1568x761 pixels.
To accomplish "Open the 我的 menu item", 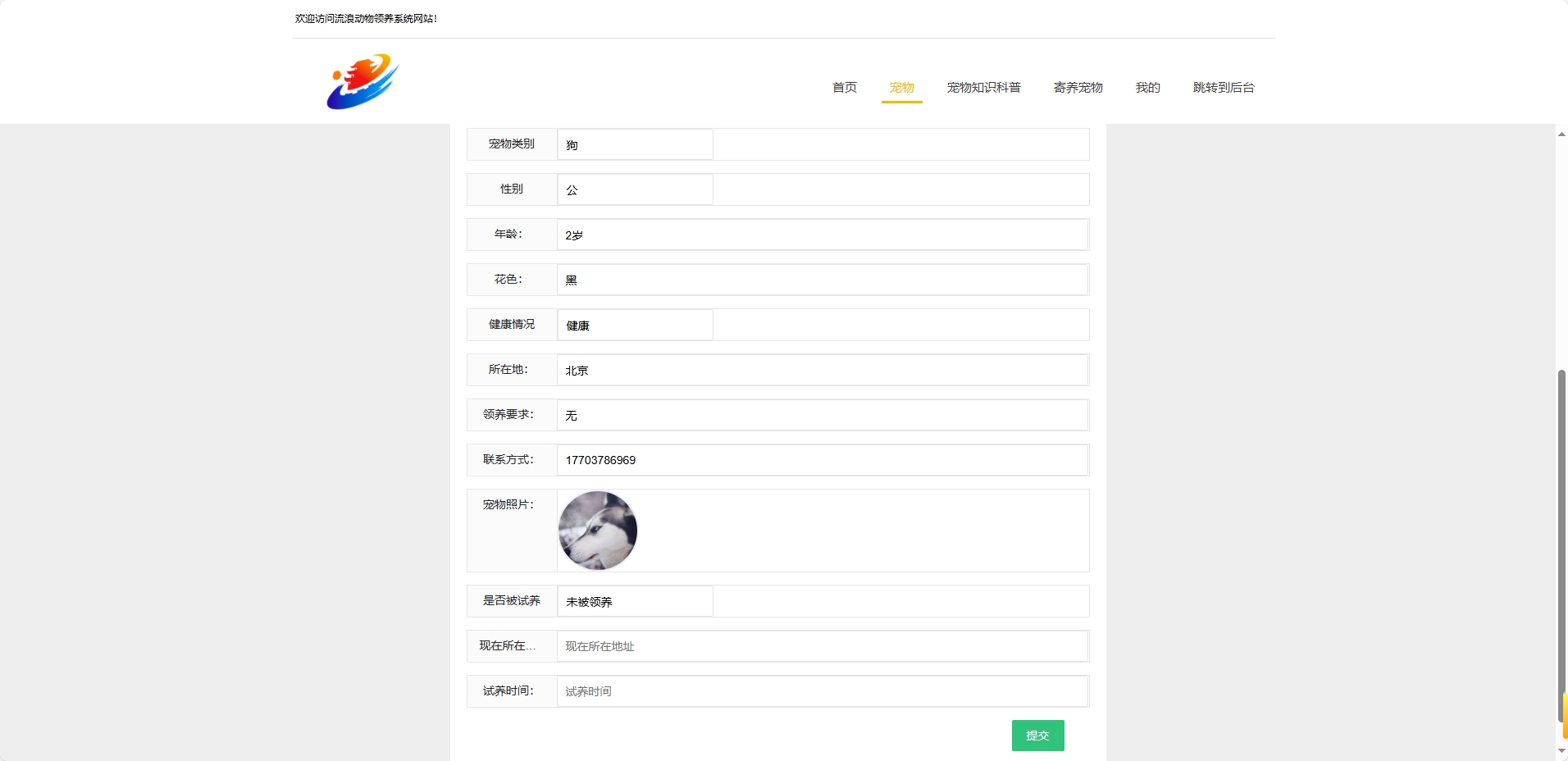I will click(x=1147, y=88).
